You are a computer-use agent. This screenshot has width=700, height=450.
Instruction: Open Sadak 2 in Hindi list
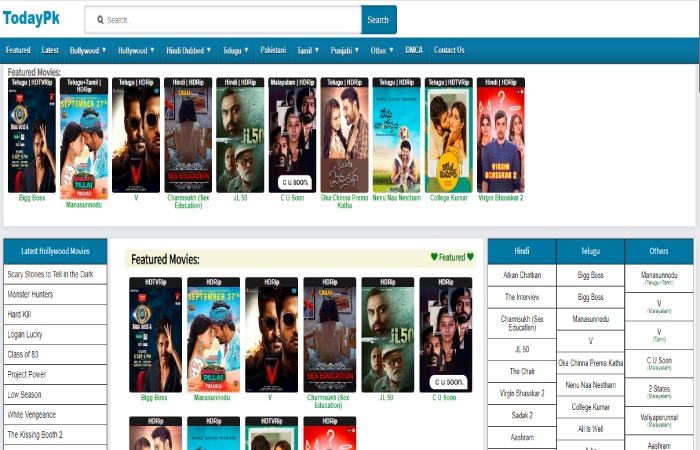click(522, 416)
